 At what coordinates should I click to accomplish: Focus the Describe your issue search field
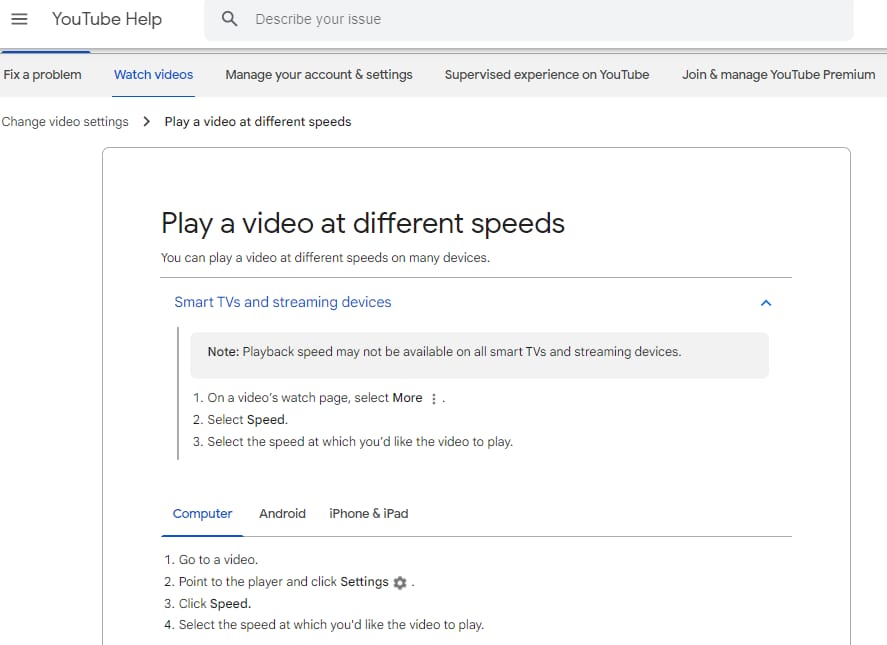tap(528, 19)
